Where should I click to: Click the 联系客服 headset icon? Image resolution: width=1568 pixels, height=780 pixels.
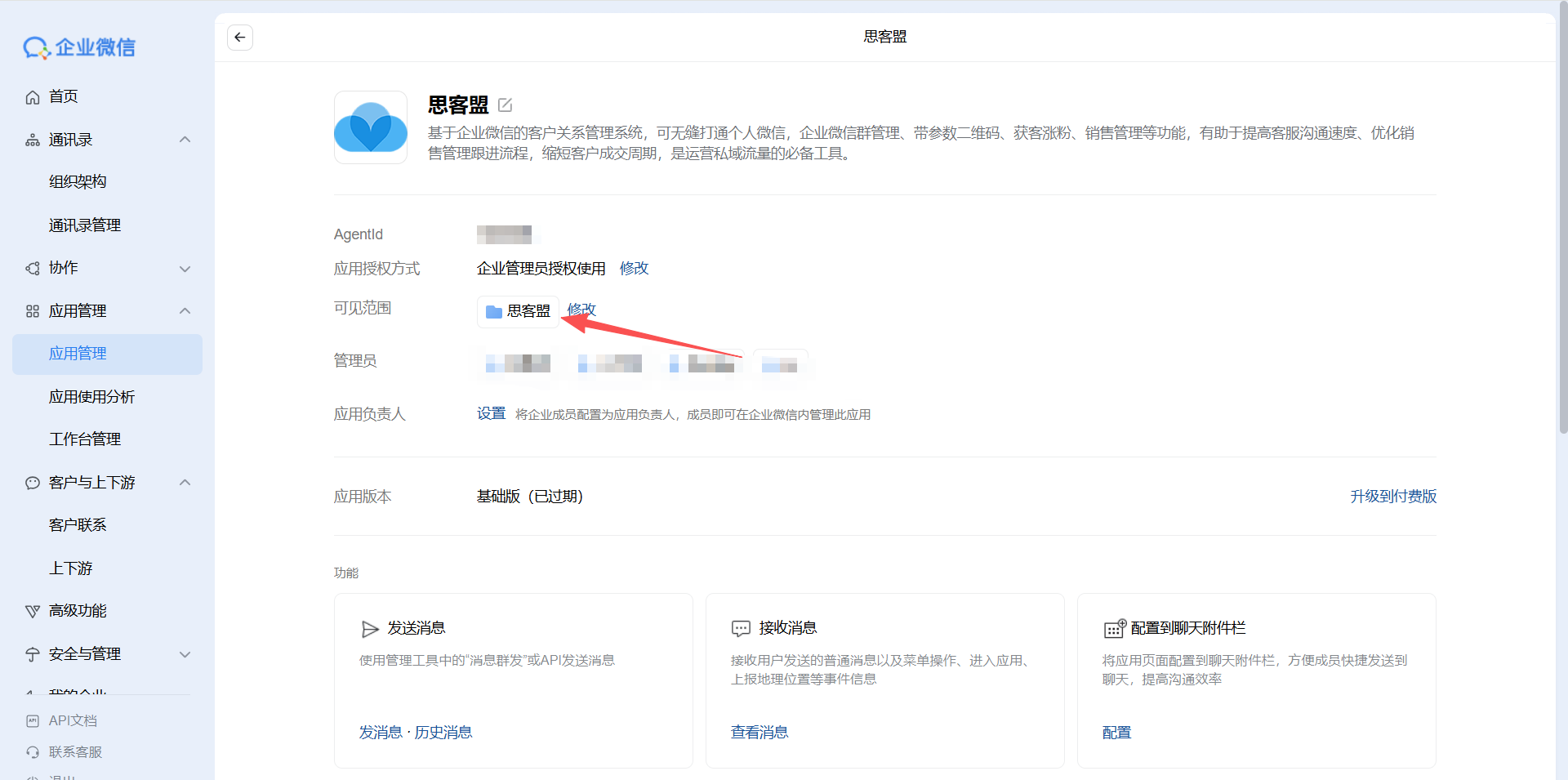click(33, 751)
